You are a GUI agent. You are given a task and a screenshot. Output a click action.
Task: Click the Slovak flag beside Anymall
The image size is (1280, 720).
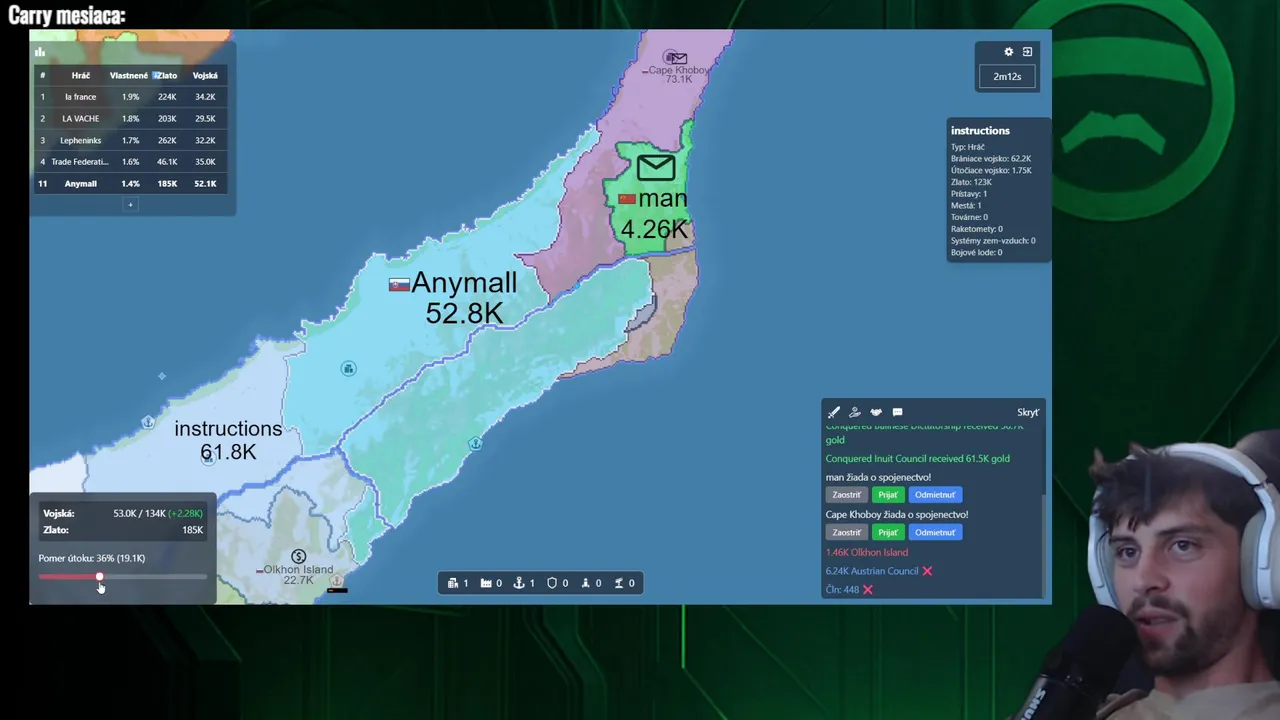399,284
